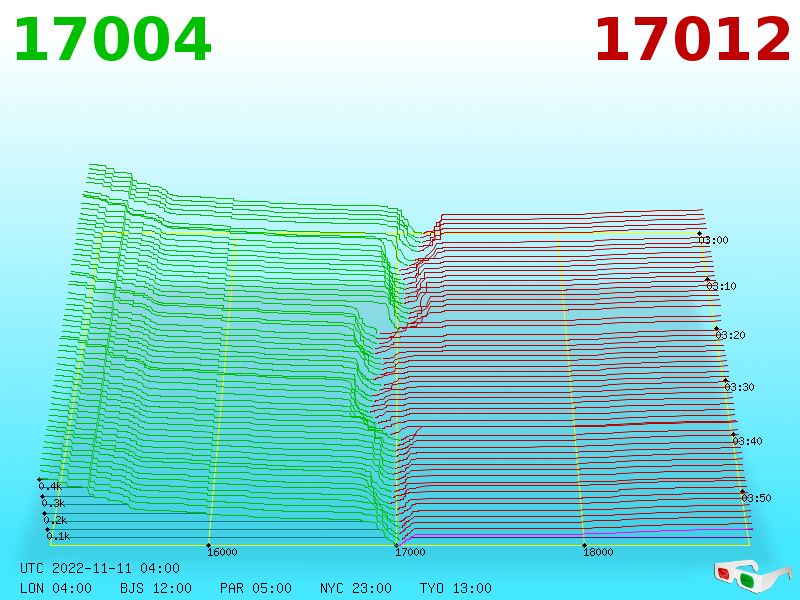800x600 pixels.
Task: Click the 0.2k depth axis label
Action: (56, 520)
